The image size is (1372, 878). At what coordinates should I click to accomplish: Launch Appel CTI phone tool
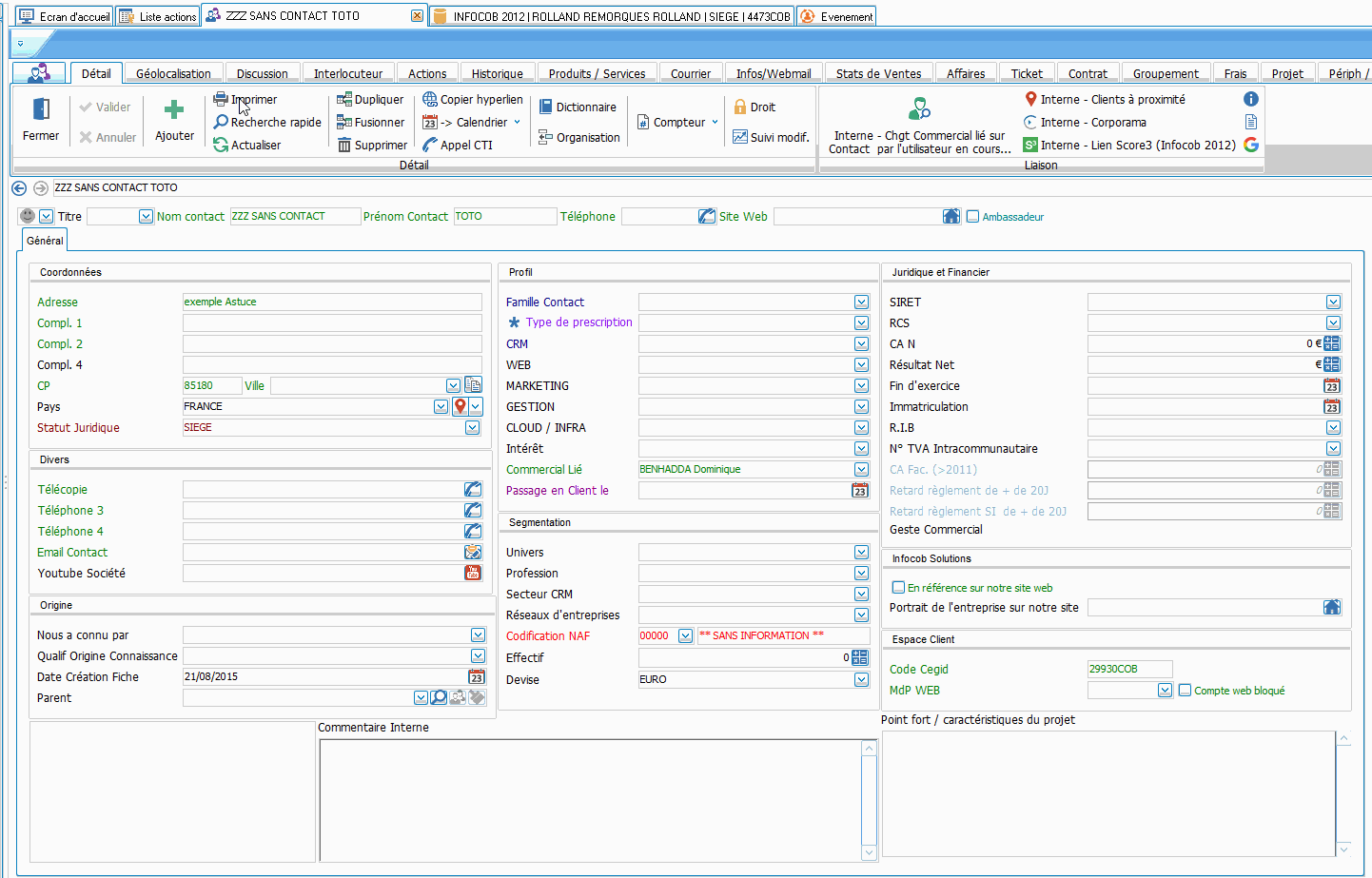[x=430, y=145]
